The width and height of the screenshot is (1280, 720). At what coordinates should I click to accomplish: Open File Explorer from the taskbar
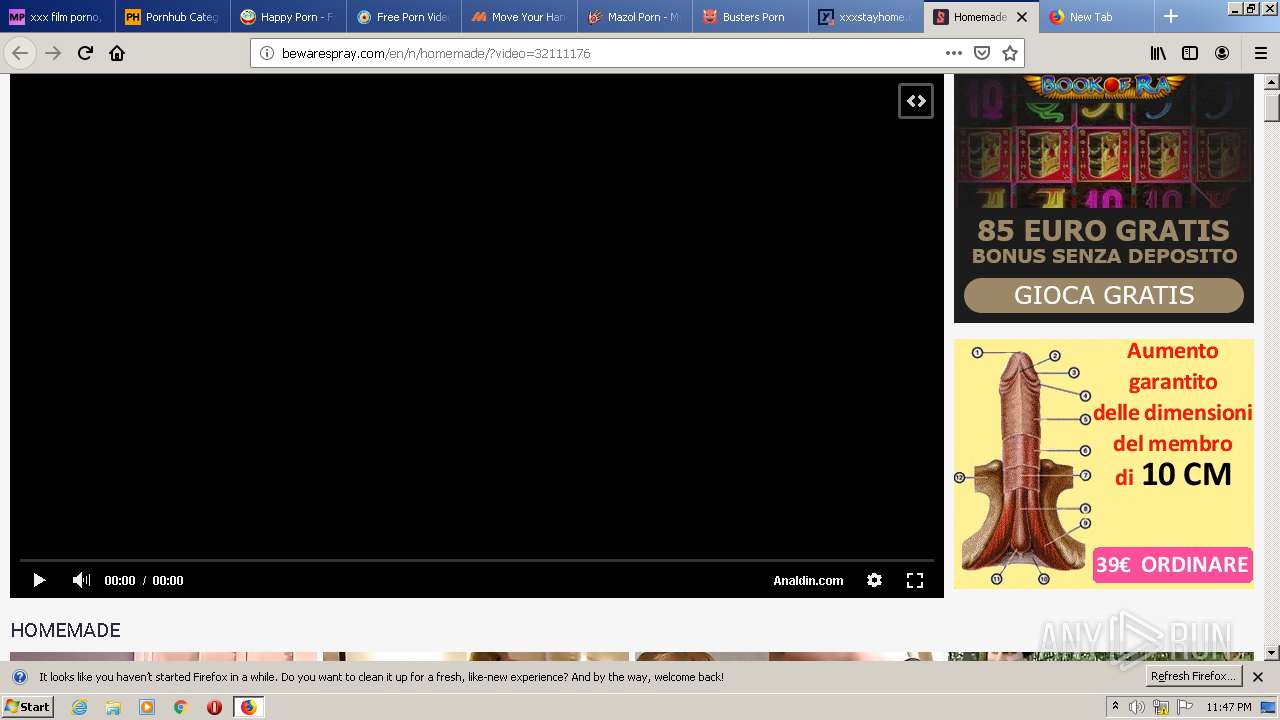pyautogui.click(x=113, y=707)
